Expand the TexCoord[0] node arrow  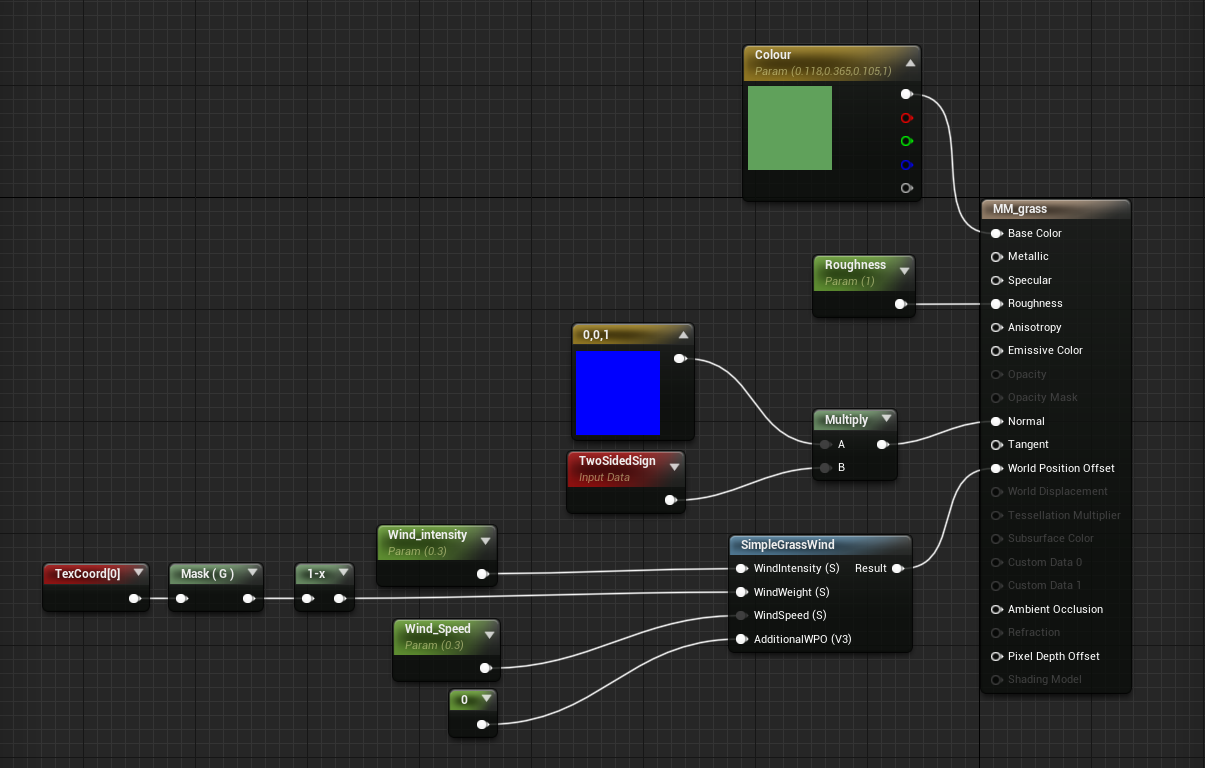coord(138,573)
